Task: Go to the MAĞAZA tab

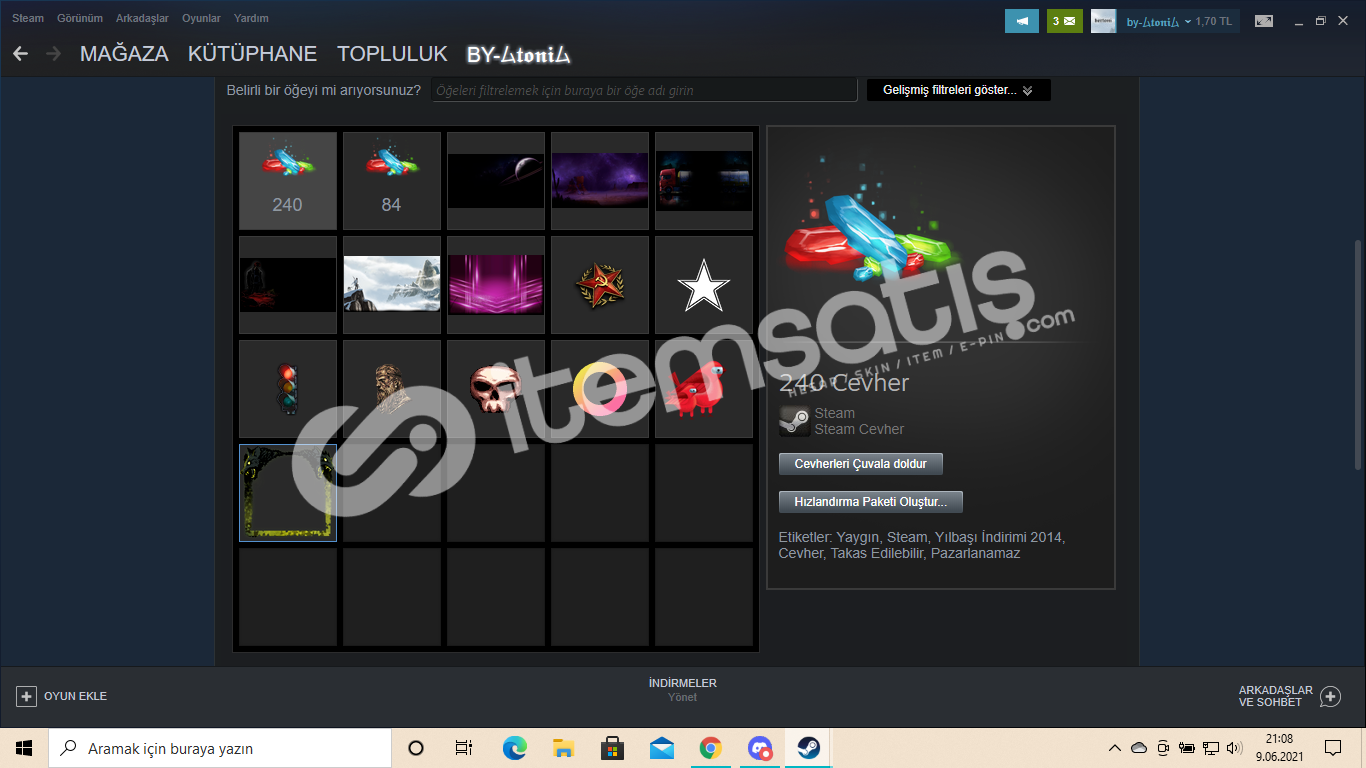Action: pos(124,54)
